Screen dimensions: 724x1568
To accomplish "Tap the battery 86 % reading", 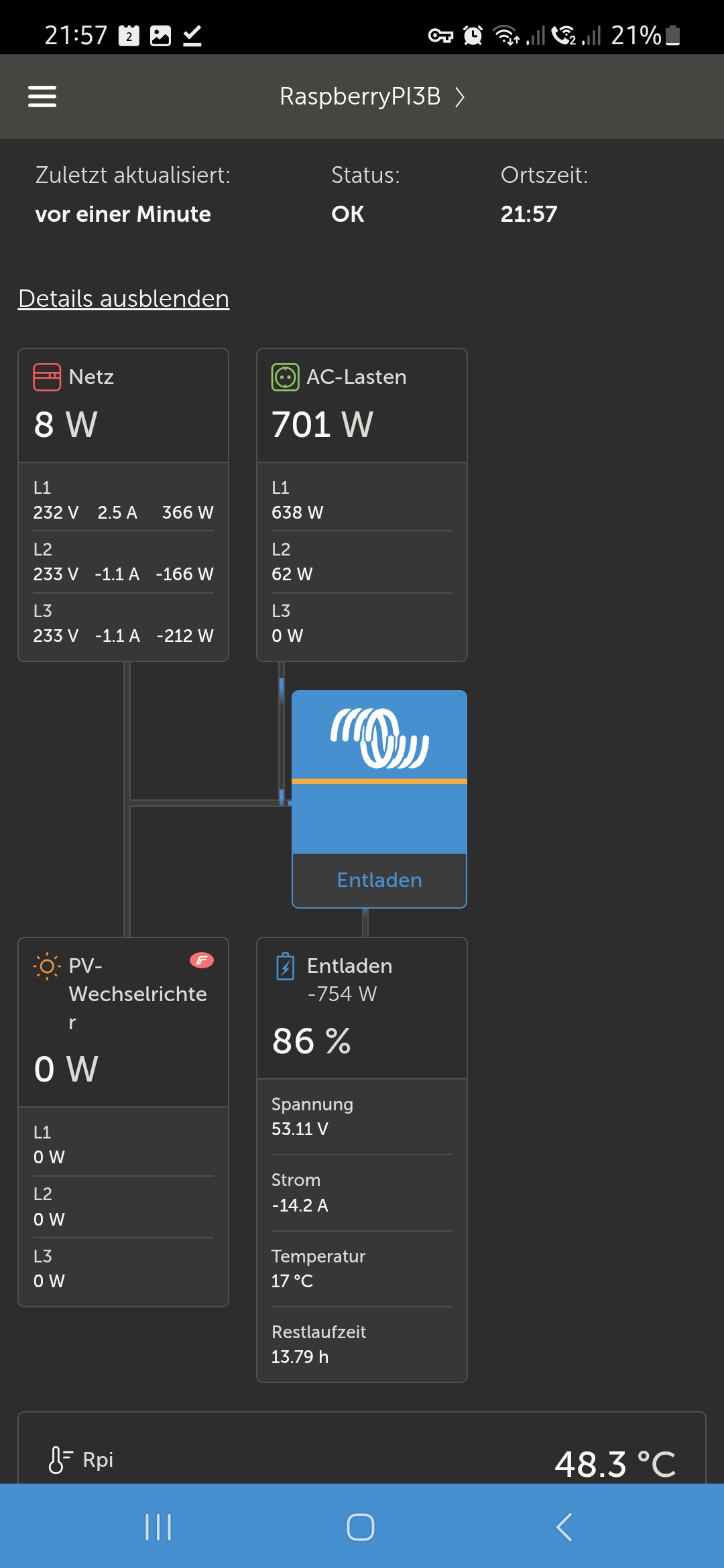I will [312, 1041].
